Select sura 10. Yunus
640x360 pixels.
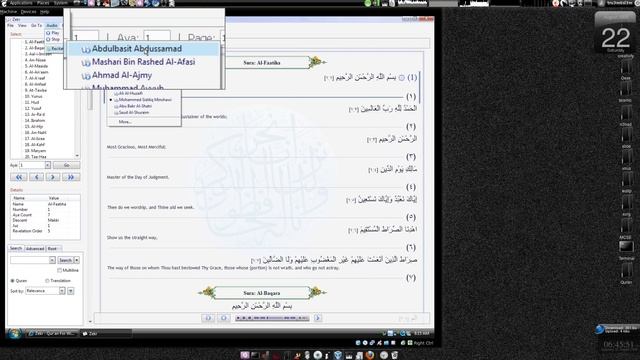[34, 96]
